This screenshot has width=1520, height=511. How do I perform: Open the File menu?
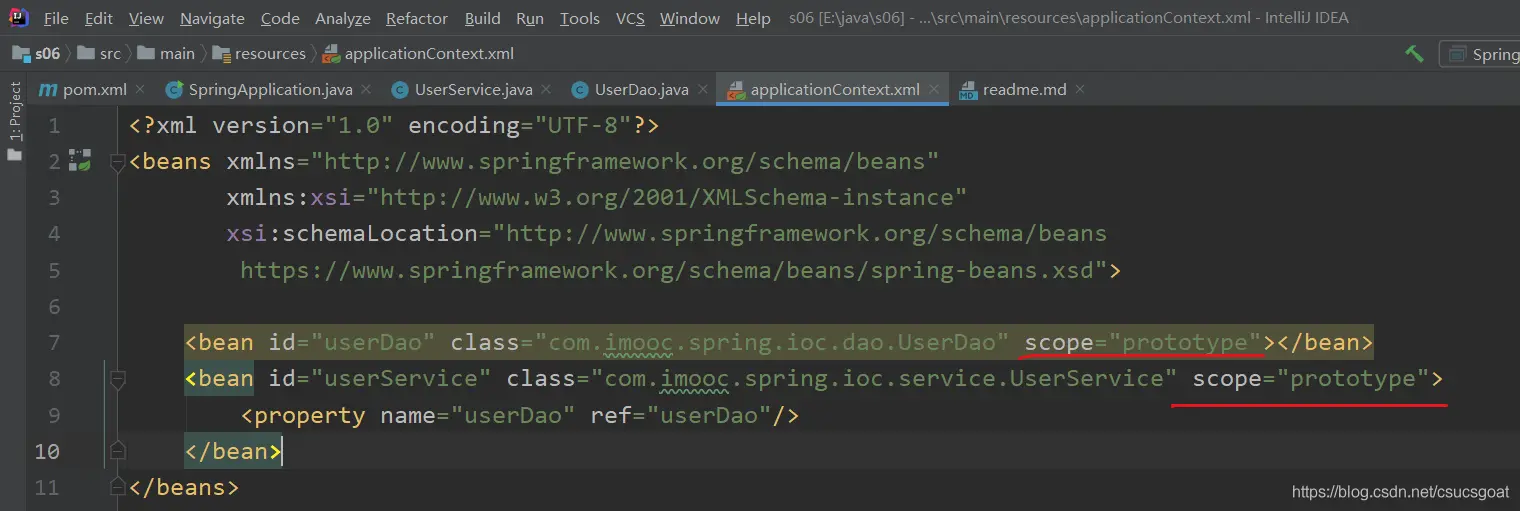point(56,18)
